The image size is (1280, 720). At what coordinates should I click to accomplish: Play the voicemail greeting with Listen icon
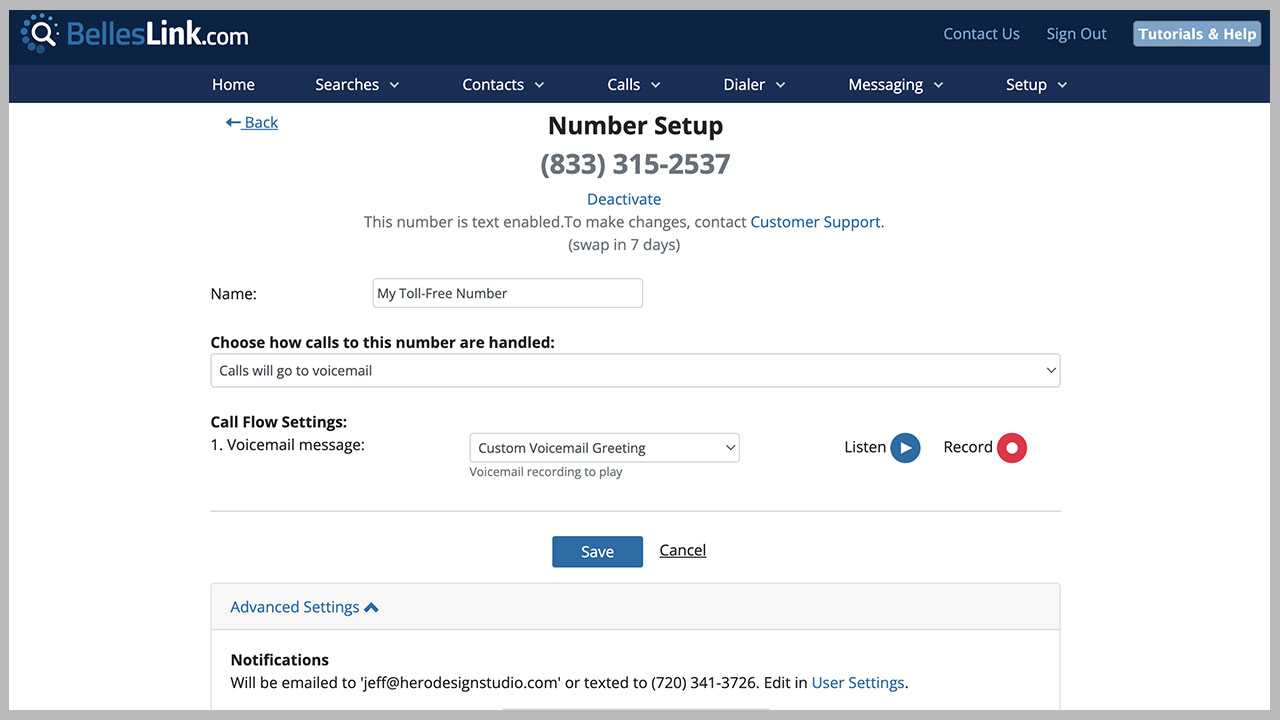tap(905, 448)
